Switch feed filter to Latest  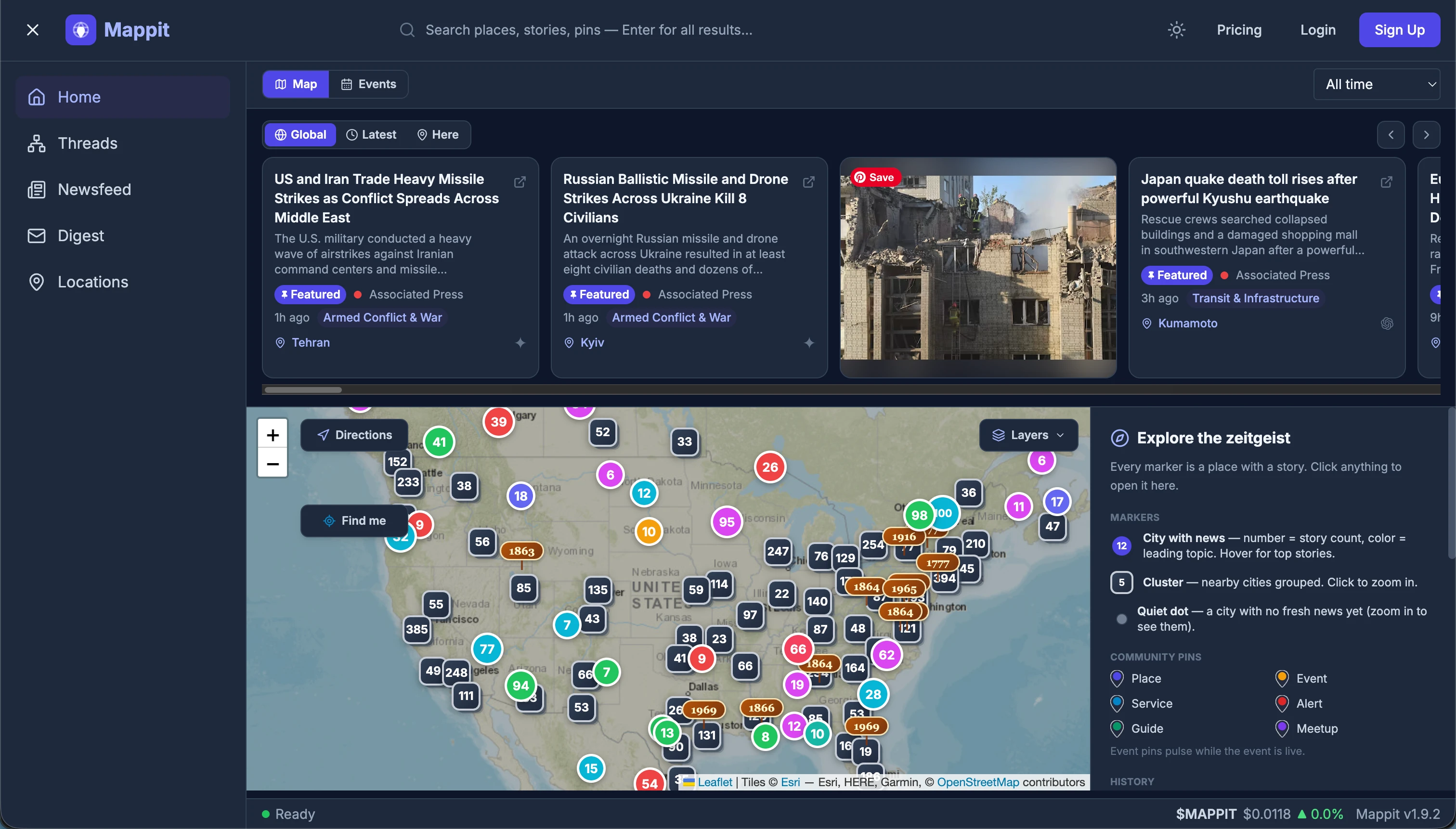click(371, 135)
